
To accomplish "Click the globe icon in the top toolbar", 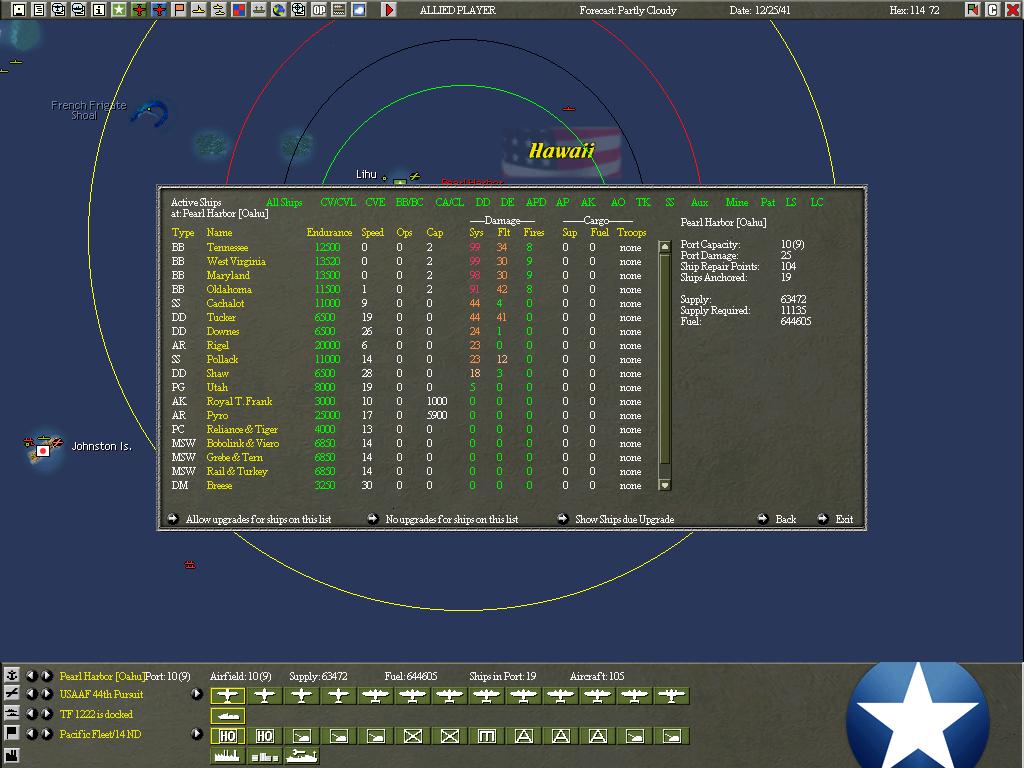I will click(279, 10).
